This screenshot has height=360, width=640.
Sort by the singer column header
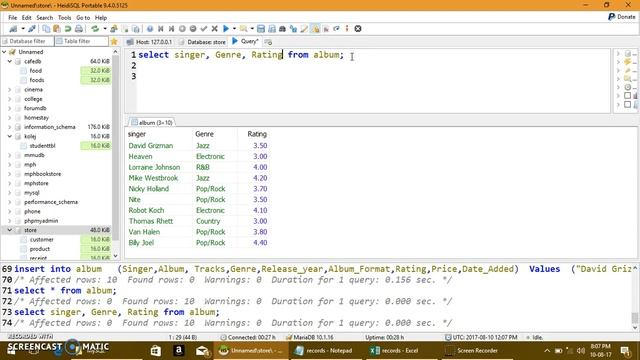(x=159, y=134)
